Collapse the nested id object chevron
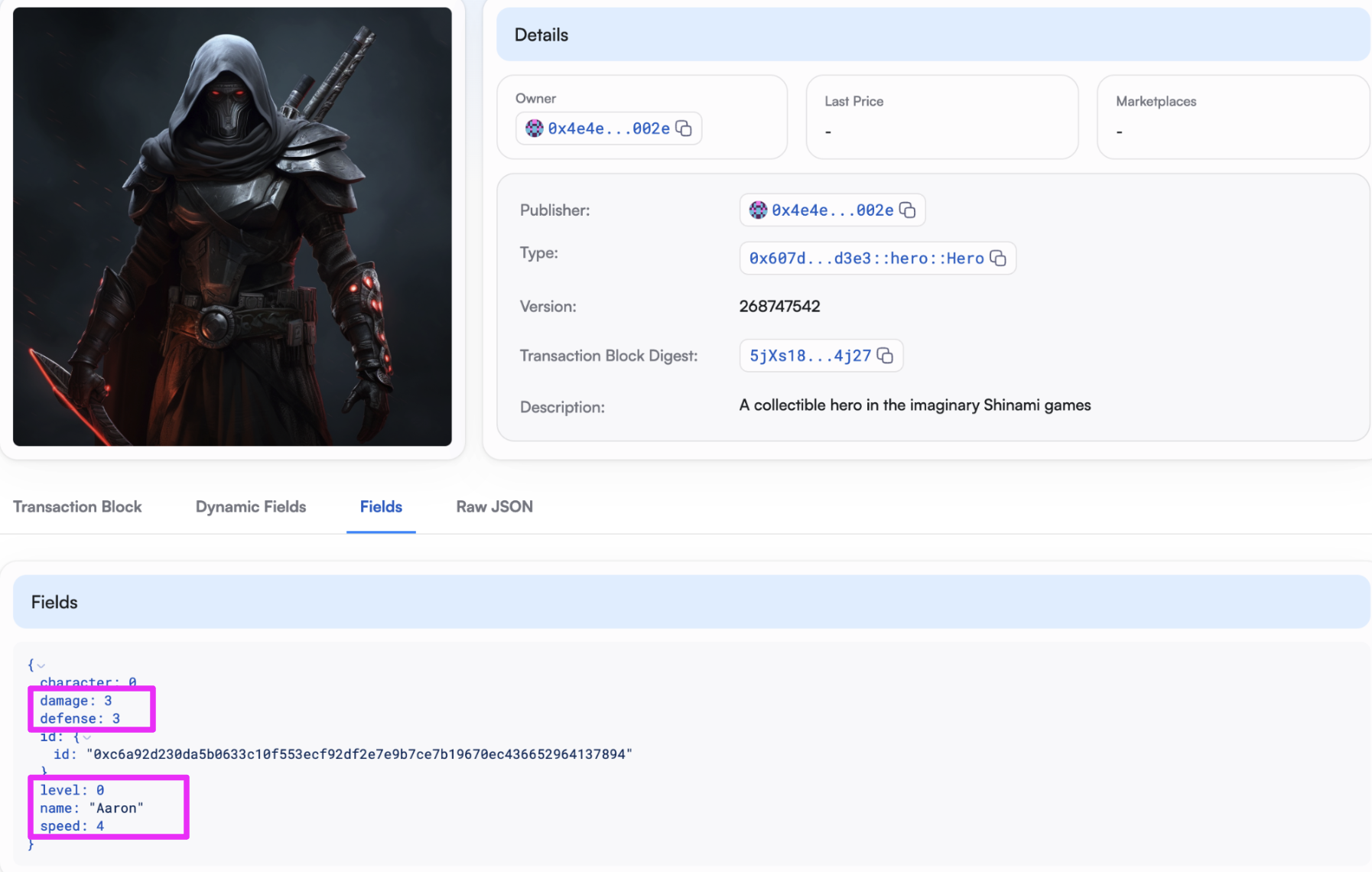Screen dimensions: 1372x872 [x=87, y=737]
